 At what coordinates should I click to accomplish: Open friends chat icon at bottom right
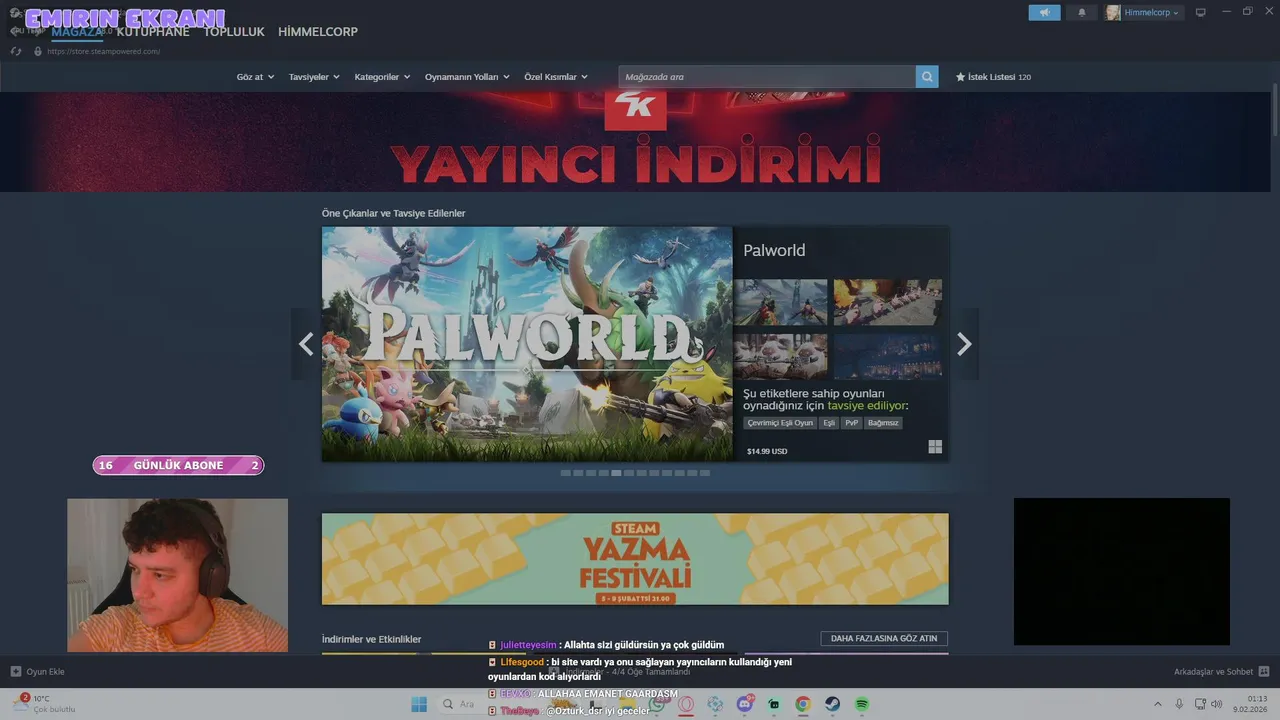(1264, 672)
